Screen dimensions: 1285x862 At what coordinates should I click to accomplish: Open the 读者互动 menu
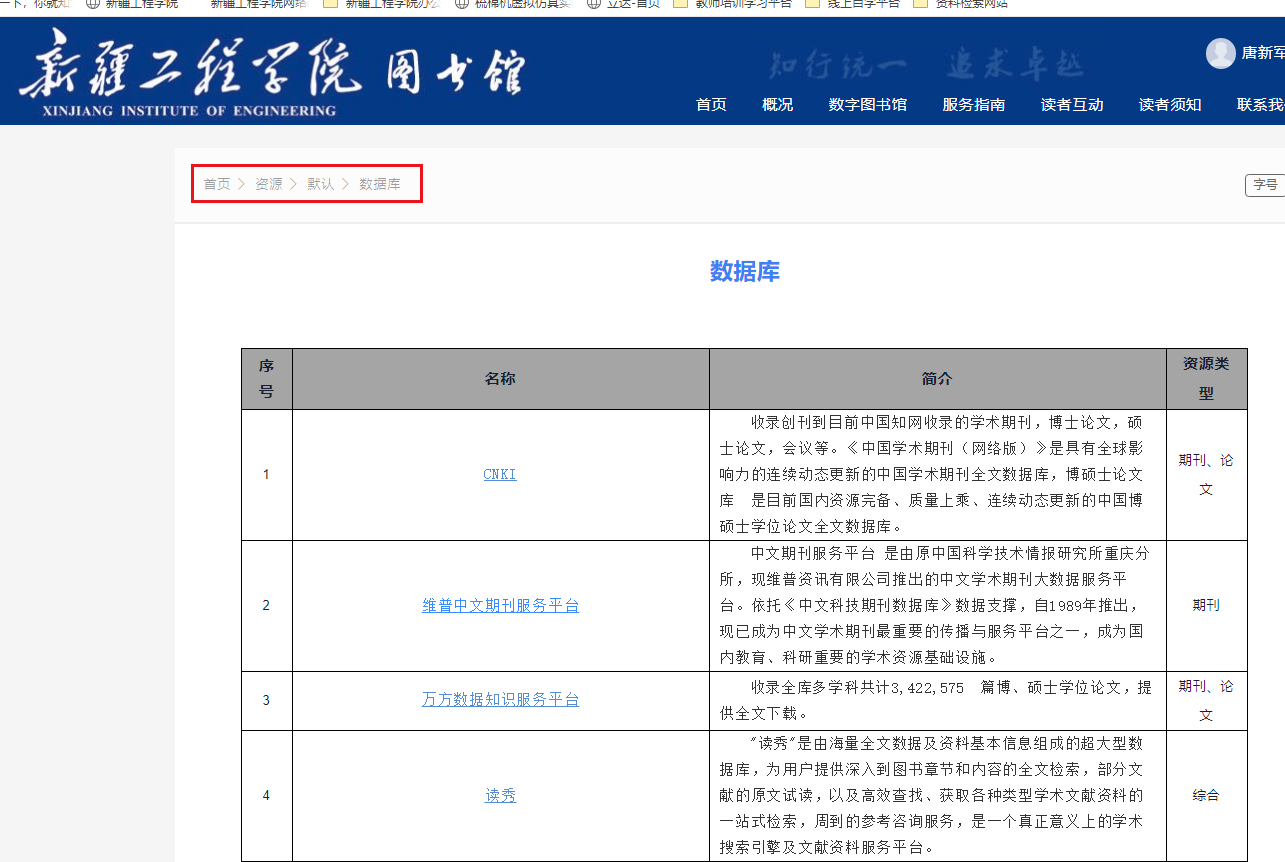[x=1072, y=104]
